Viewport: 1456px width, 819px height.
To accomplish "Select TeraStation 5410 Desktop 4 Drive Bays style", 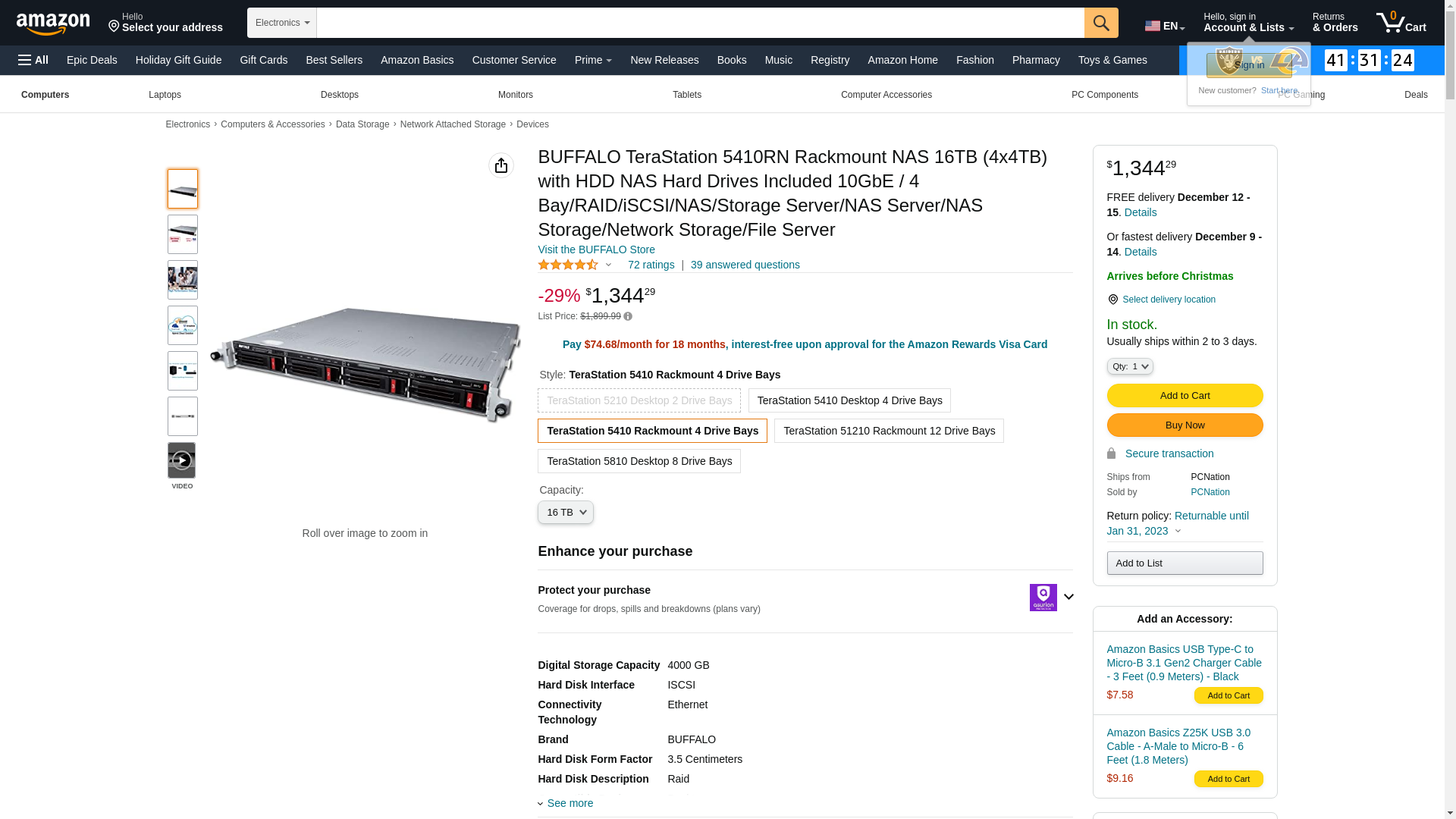I will coord(849,400).
